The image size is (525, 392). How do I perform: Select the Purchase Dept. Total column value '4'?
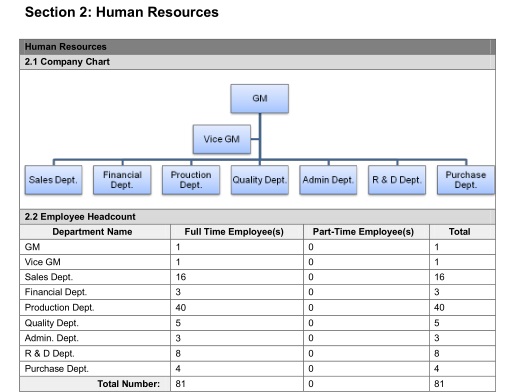(x=437, y=369)
